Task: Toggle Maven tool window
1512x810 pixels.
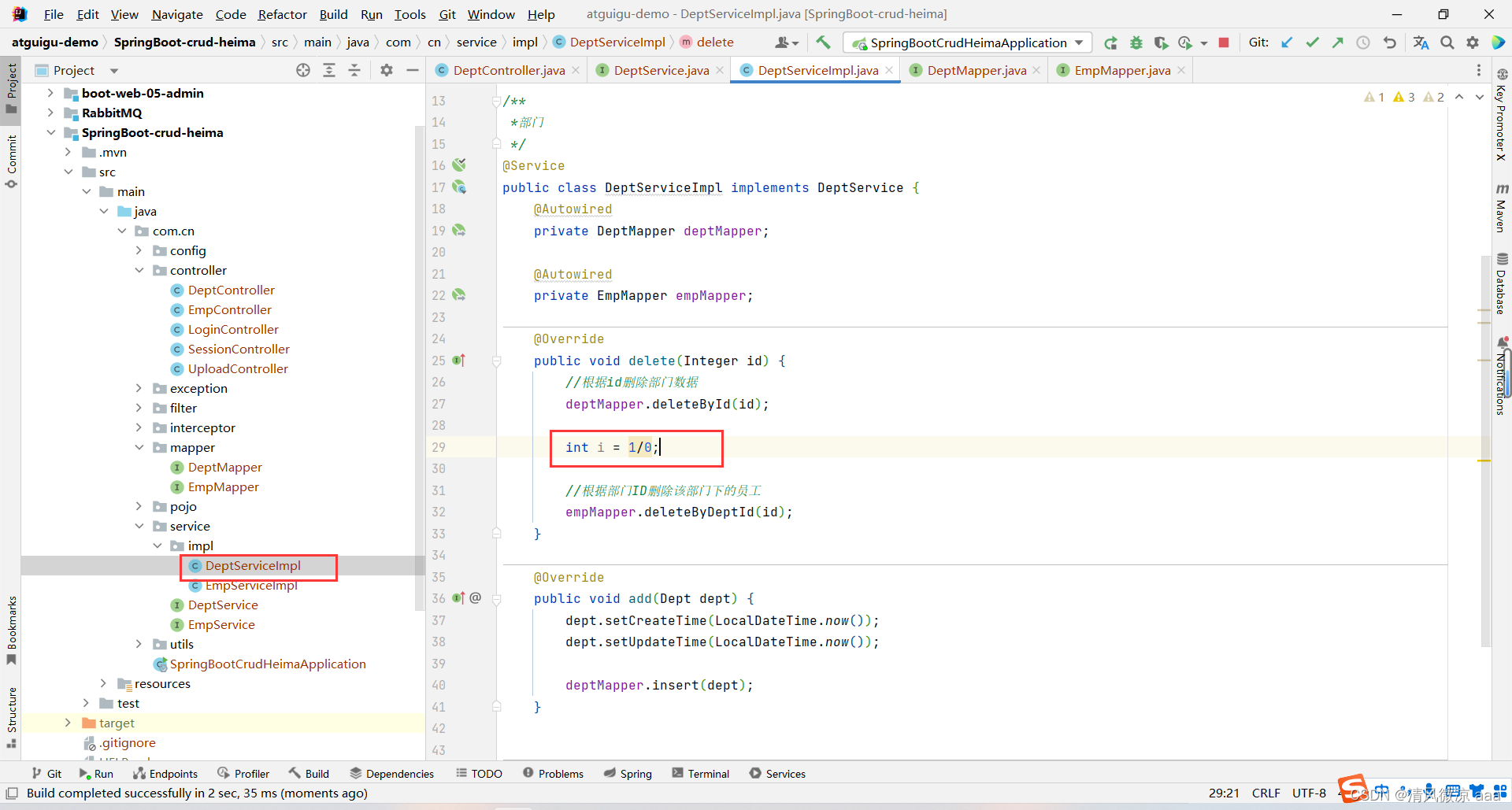Action: [x=1502, y=208]
